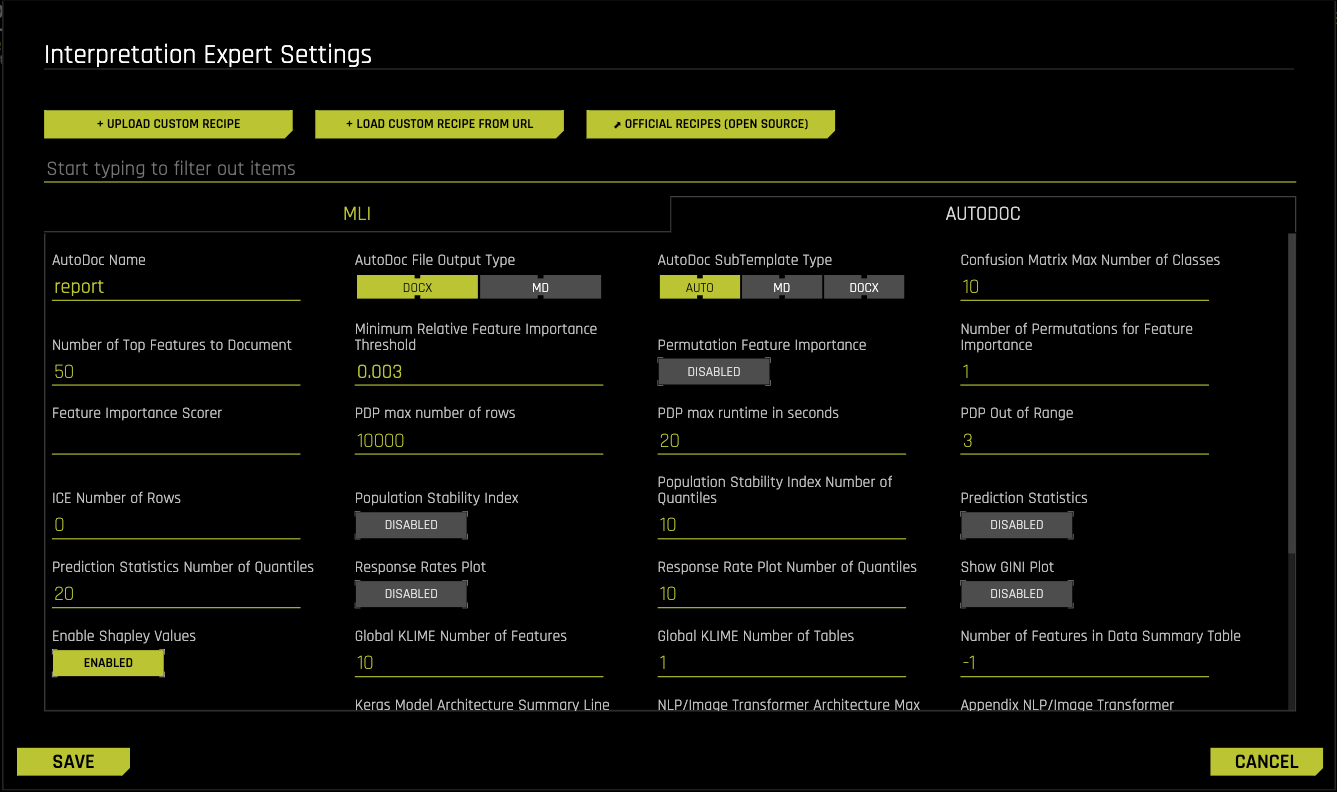Upload a custom recipe
1337x792 pixels.
point(168,123)
